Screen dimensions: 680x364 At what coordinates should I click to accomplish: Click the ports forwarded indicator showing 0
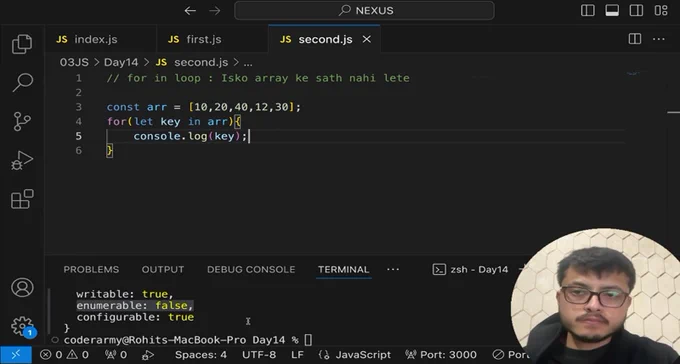coord(116,355)
